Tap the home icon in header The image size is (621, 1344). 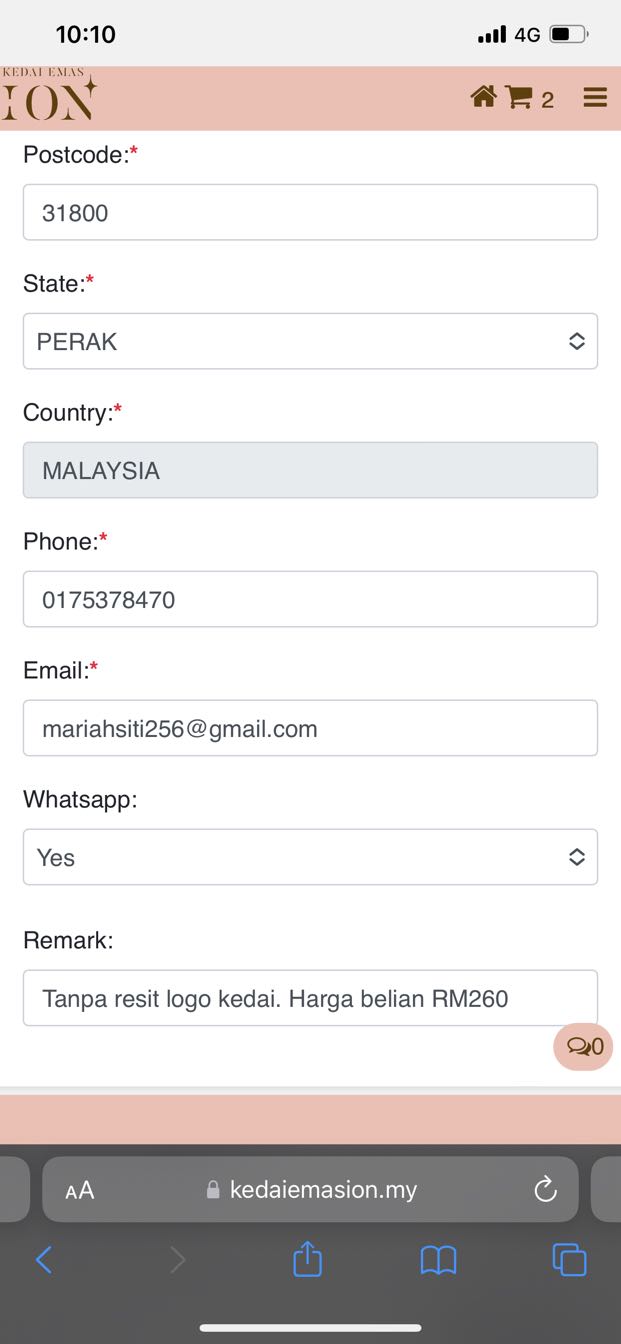[483, 97]
